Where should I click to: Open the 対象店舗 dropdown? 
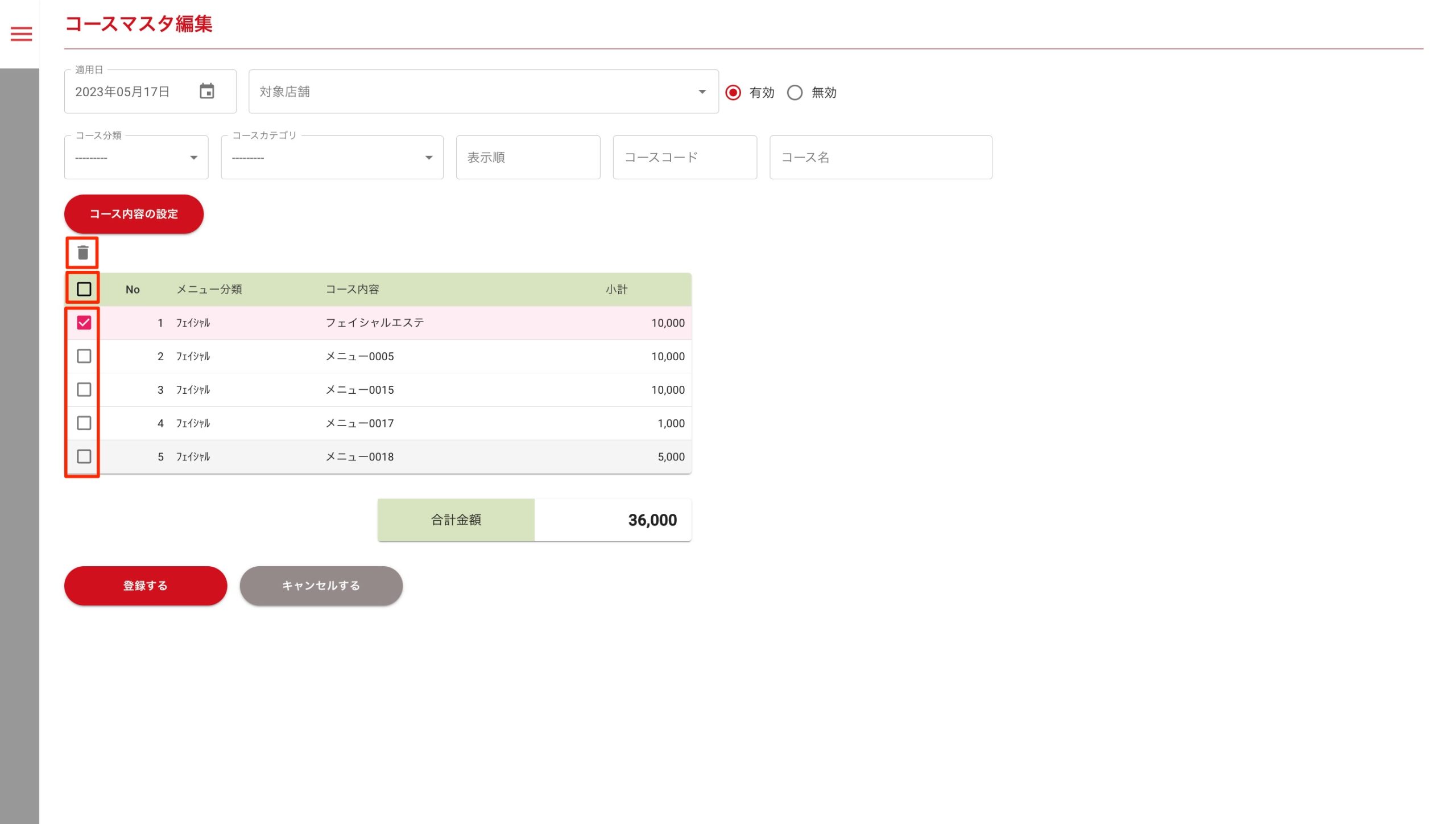pos(483,92)
